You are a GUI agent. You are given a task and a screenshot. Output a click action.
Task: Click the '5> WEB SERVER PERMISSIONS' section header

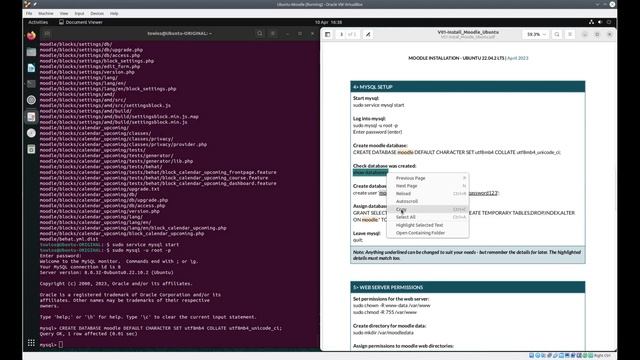467,287
